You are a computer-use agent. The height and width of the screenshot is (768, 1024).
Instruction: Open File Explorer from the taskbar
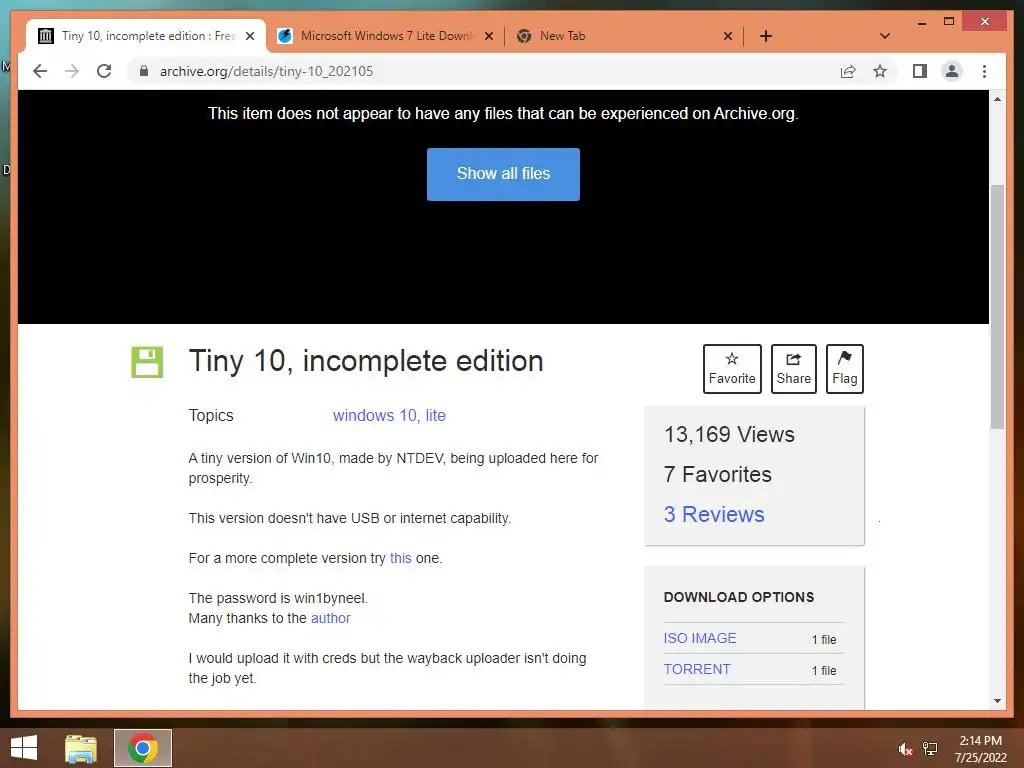tap(81, 748)
